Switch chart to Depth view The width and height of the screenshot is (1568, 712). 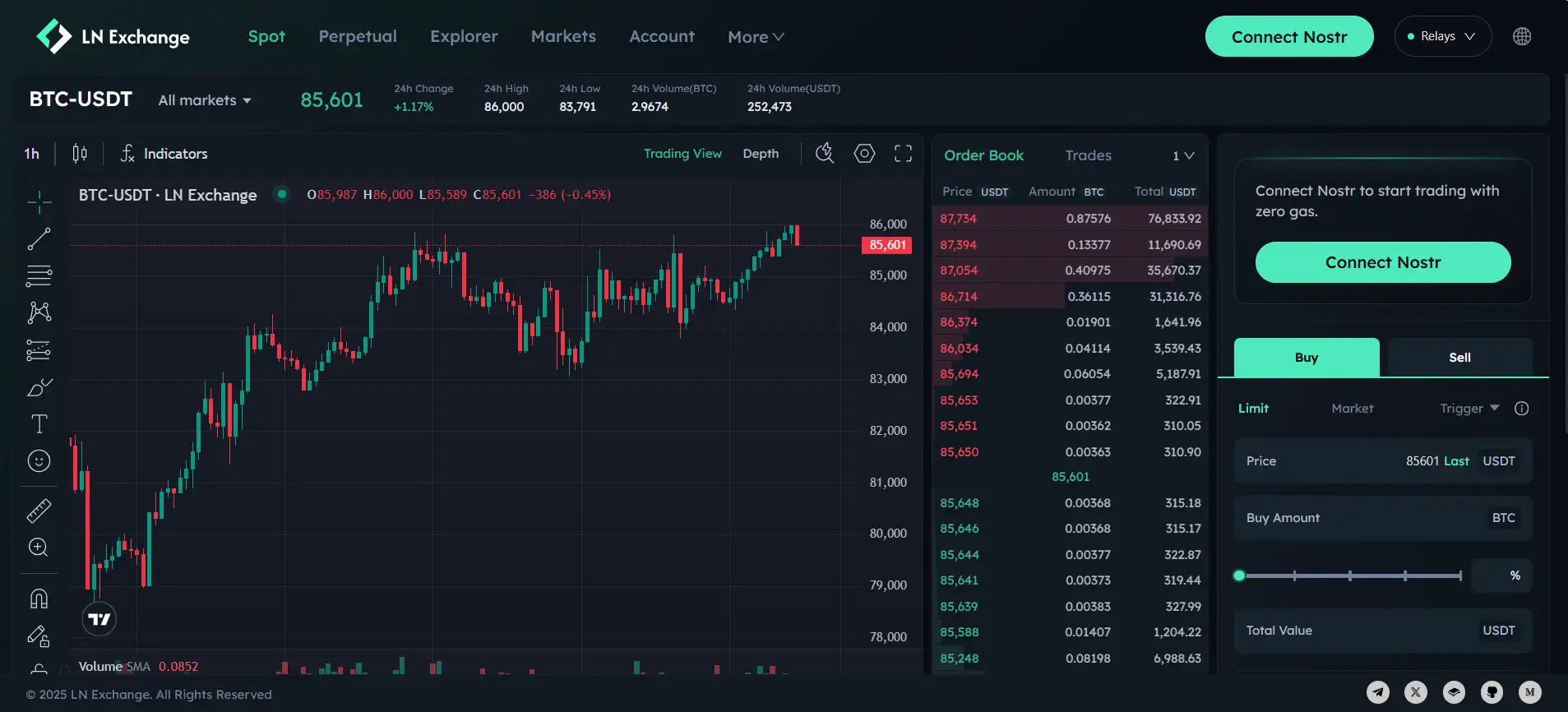click(x=761, y=154)
